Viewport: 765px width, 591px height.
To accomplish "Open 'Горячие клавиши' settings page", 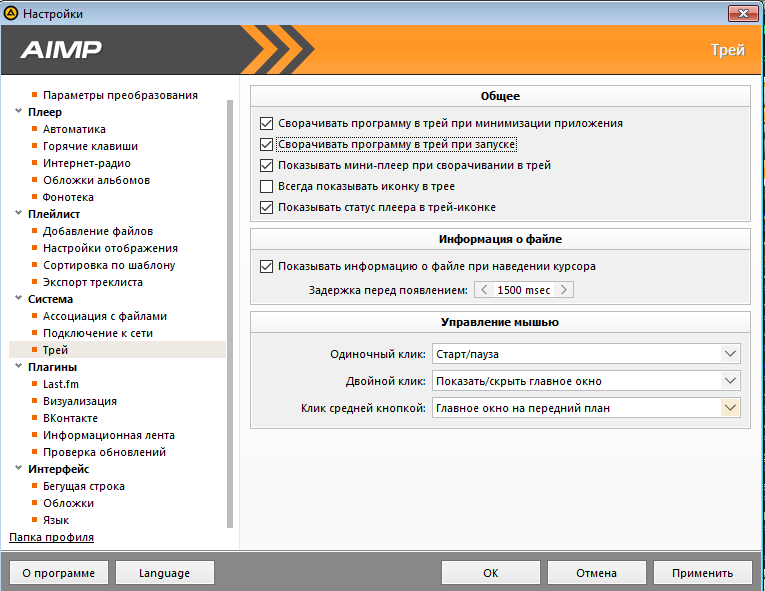I will coord(90,146).
